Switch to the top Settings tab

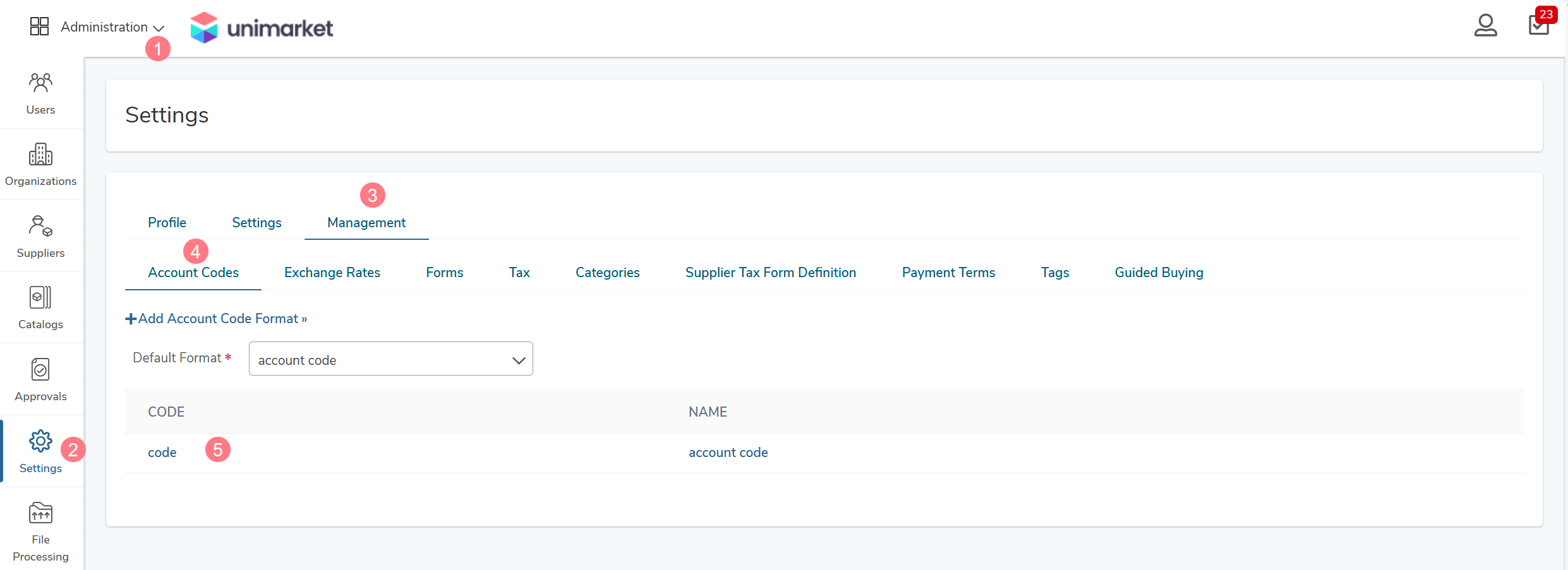(x=256, y=222)
